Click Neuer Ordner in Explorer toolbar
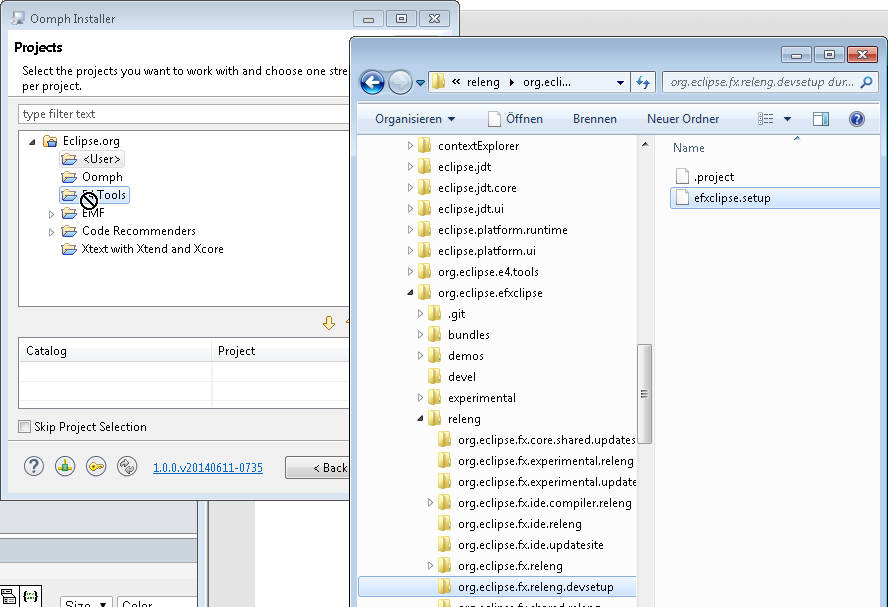This screenshot has height=607, width=888. pyautogui.click(x=683, y=119)
